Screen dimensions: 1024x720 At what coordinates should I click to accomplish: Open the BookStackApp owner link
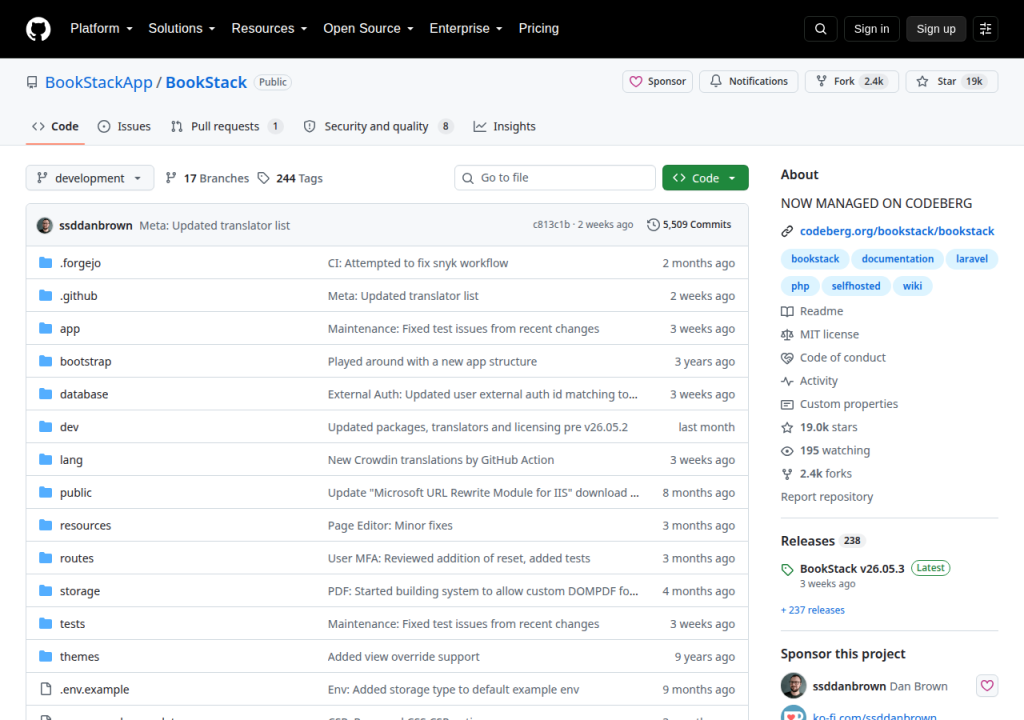tap(99, 82)
